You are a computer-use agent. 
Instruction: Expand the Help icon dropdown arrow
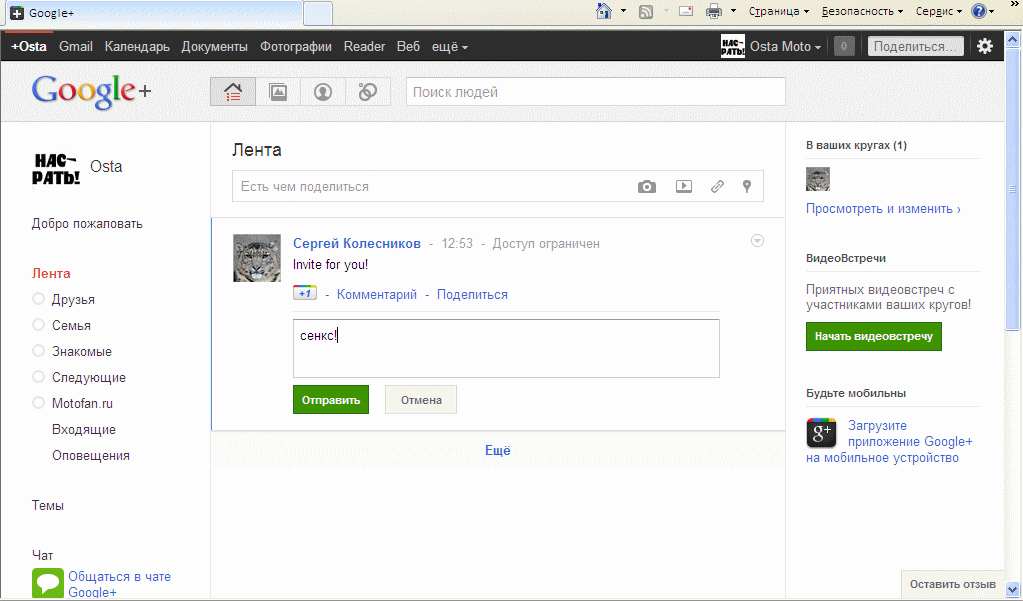[x=992, y=11]
